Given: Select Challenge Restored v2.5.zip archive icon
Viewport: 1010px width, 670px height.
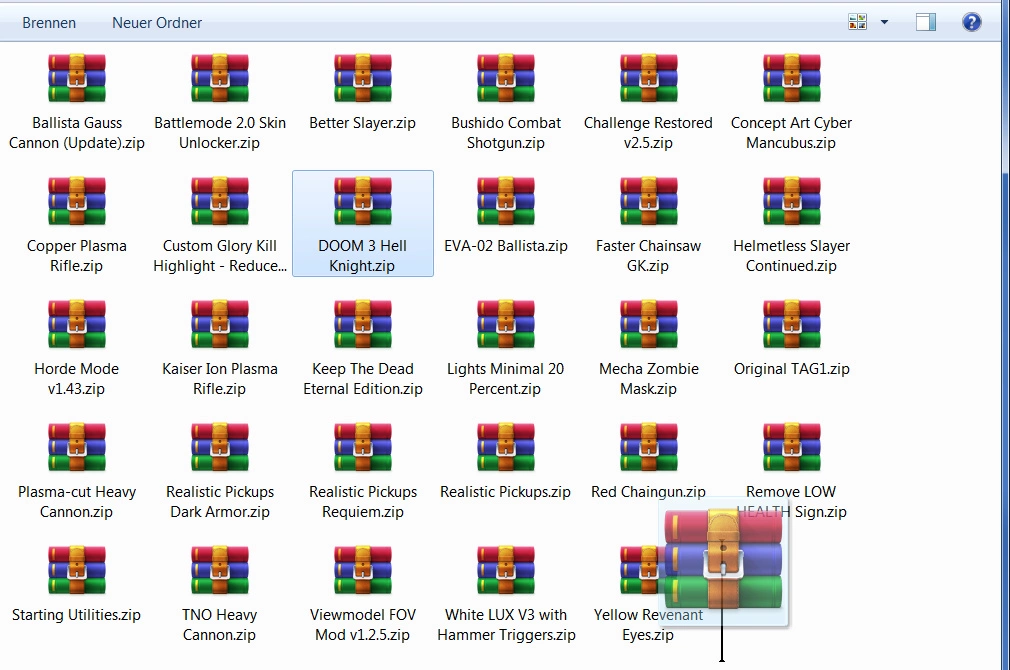Looking at the screenshot, I should (649, 79).
